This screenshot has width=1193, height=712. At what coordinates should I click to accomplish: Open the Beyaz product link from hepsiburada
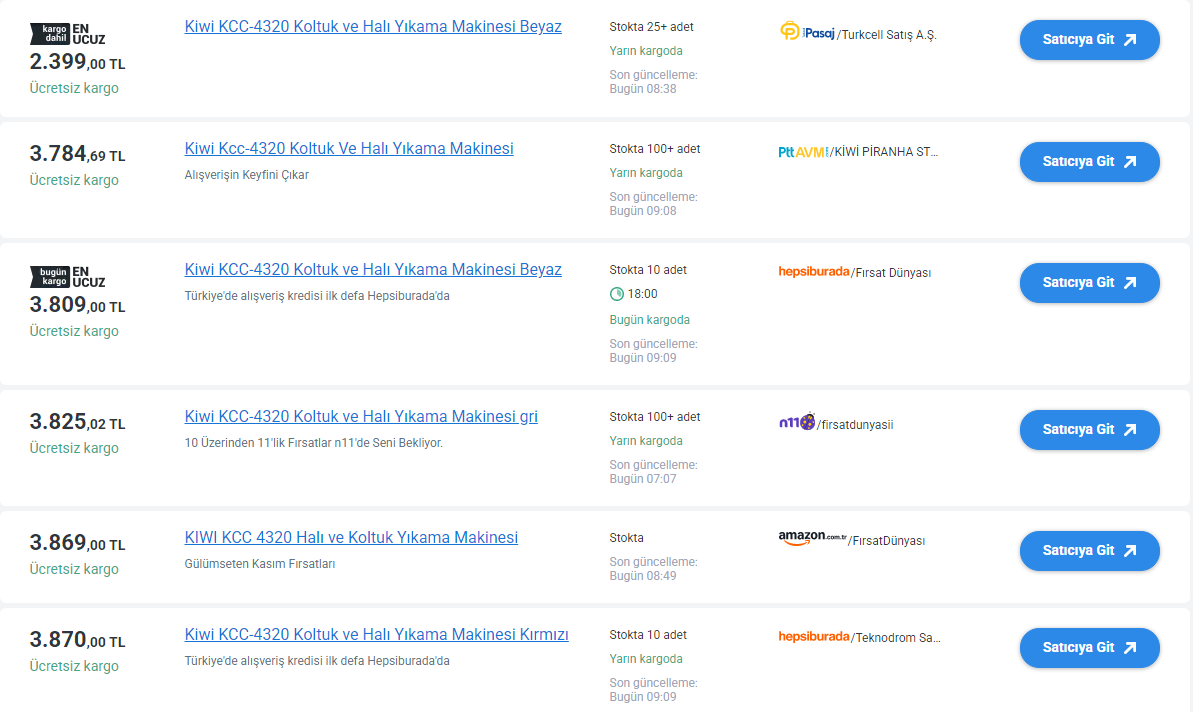coord(373,269)
